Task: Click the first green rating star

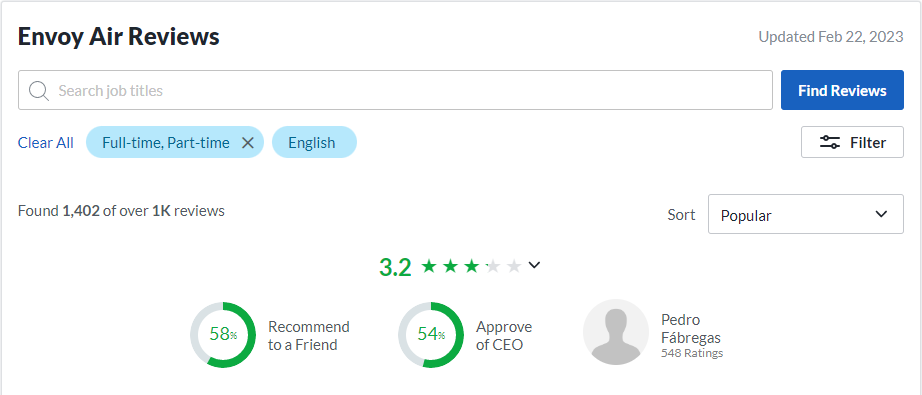Action: (429, 267)
